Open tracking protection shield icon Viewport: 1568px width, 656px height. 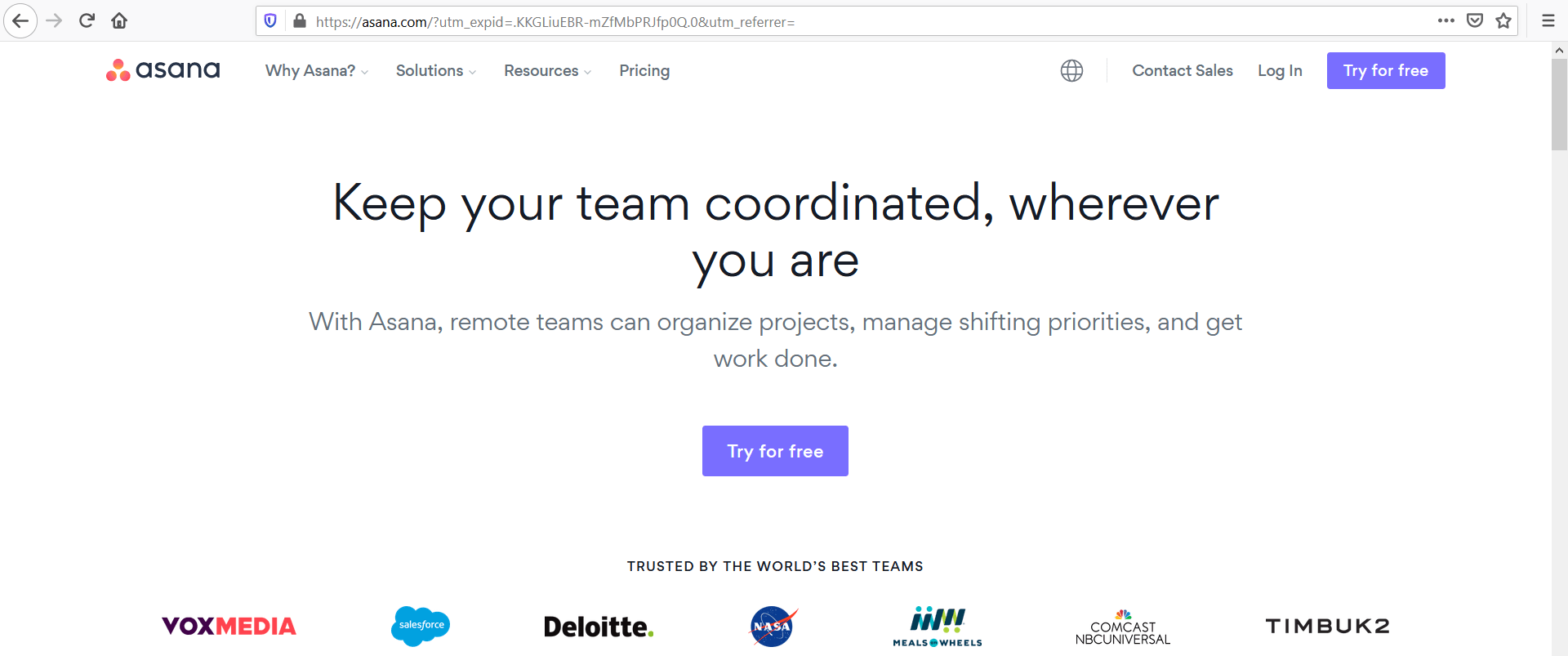point(270,21)
